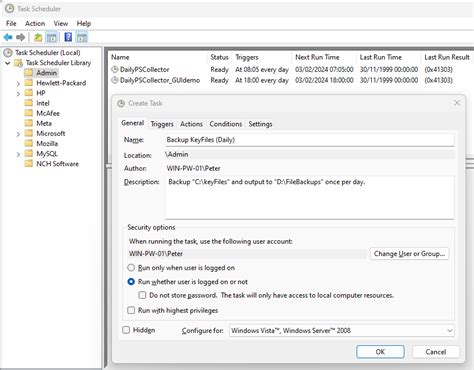This screenshot has height=370, width=474.
Task: Switch to the Actions tab
Action: pos(191,124)
